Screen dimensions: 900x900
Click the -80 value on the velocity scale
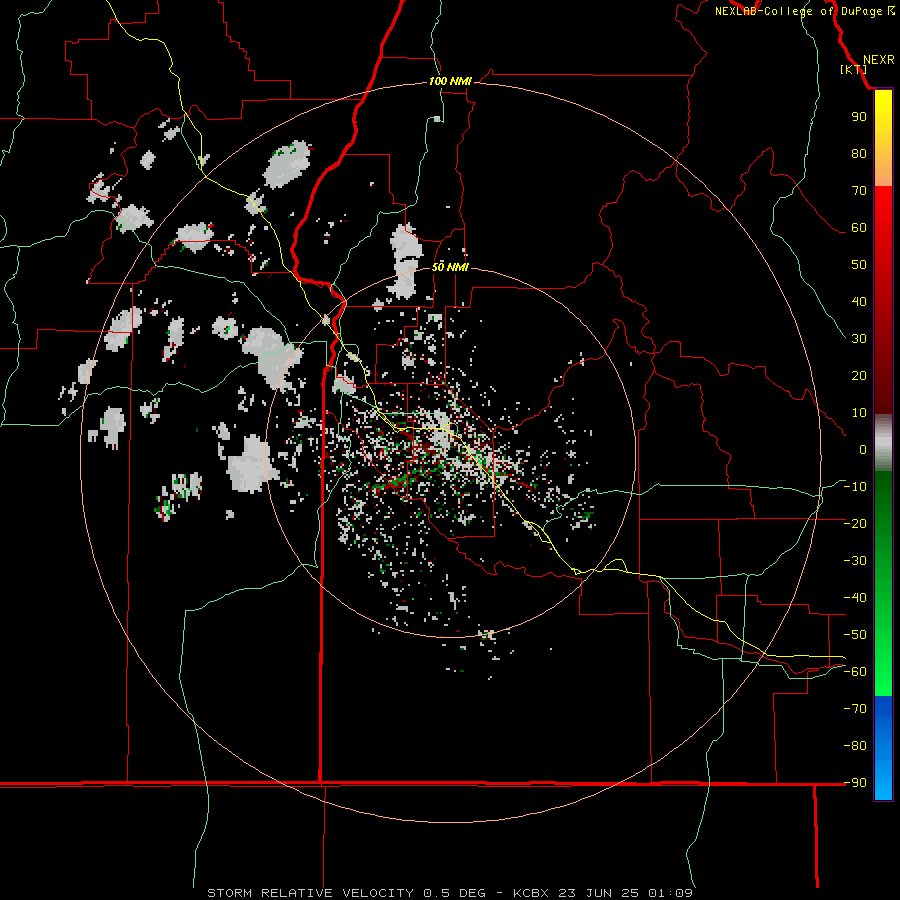coord(855,746)
